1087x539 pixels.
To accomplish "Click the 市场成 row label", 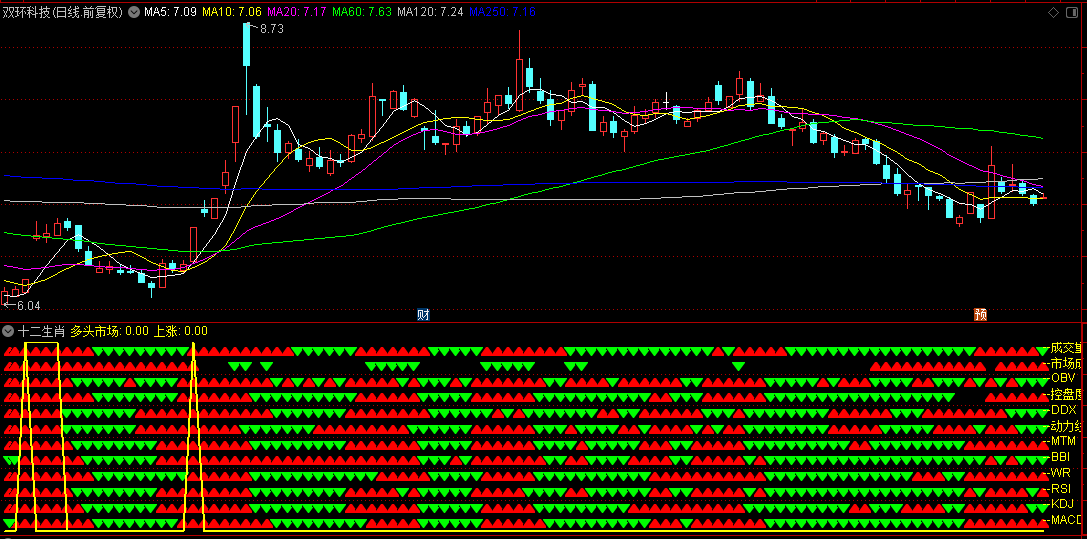I will (x=1066, y=363).
